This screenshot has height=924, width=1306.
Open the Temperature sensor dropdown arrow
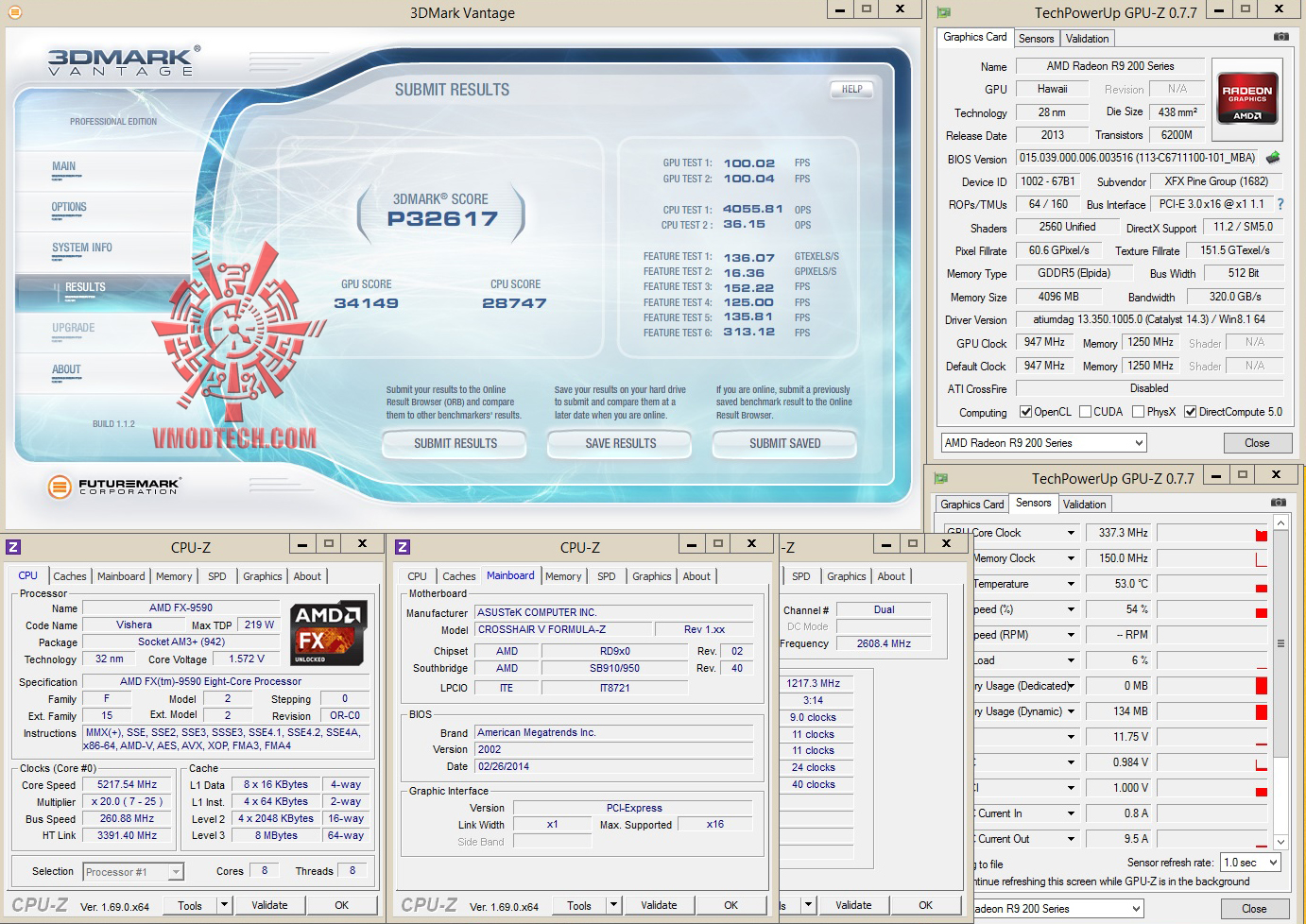pos(1071,584)
